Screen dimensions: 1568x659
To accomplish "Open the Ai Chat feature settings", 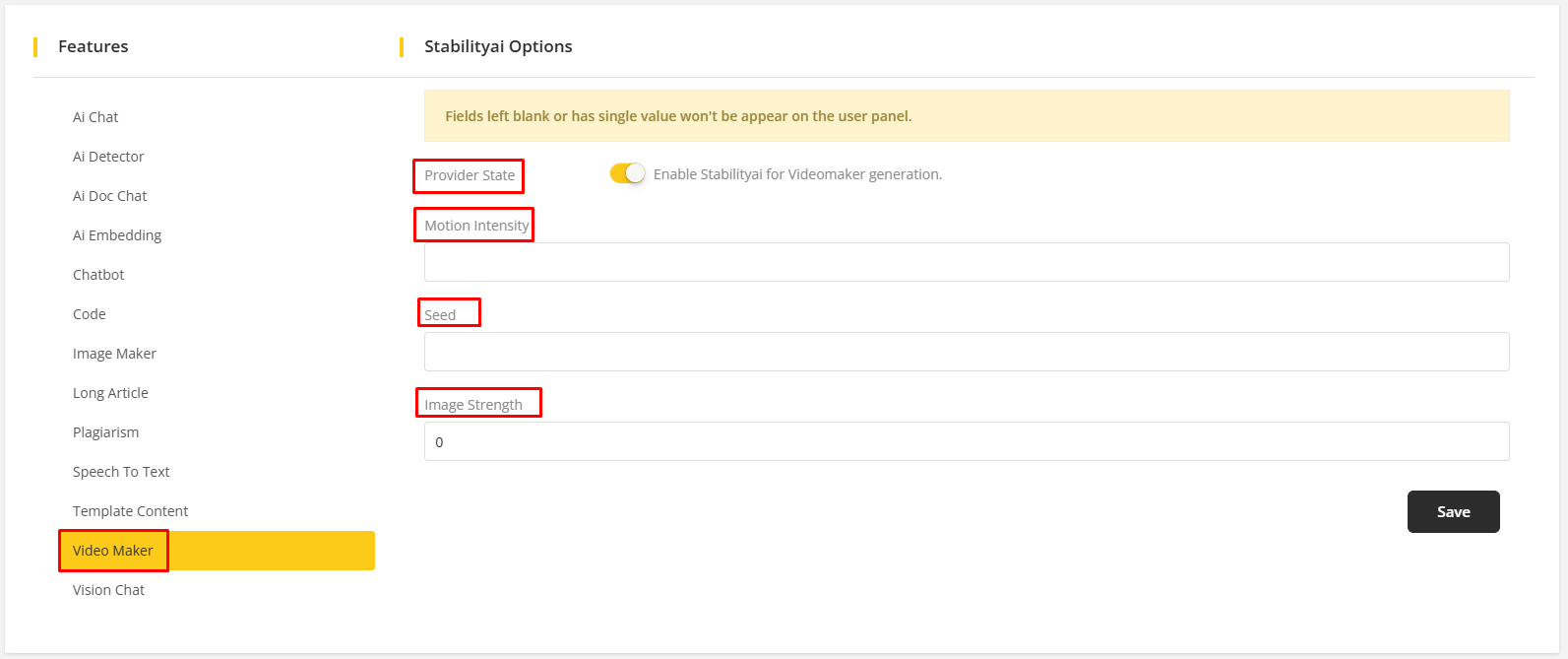I will (x=95, y=117).
